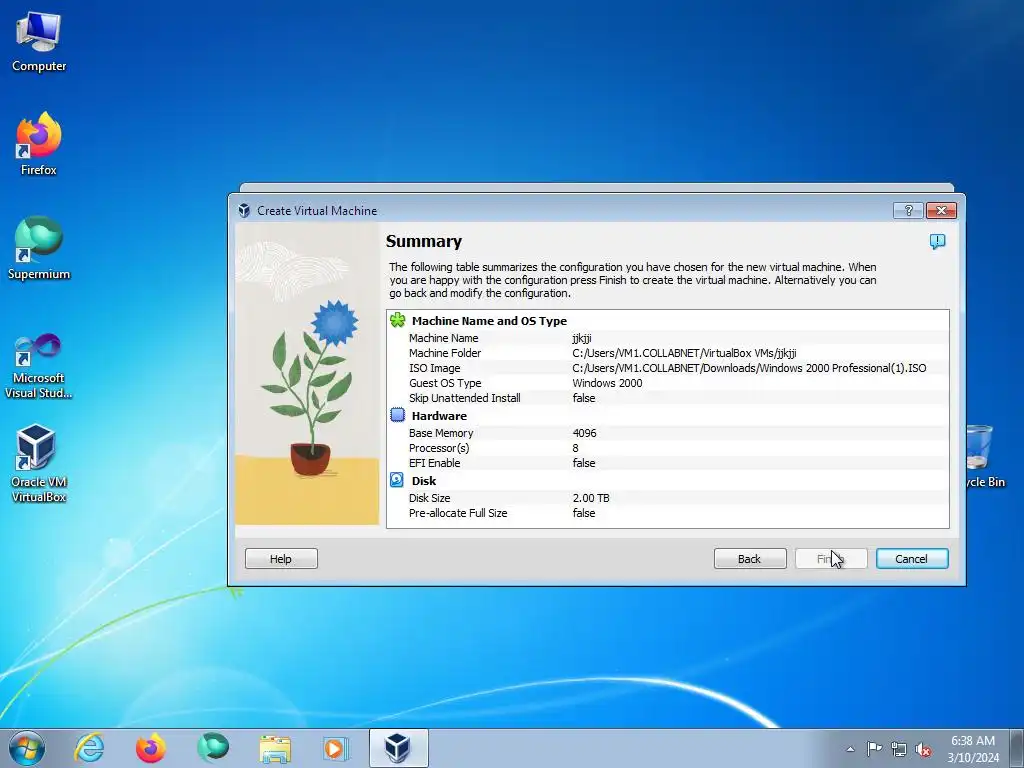The height and width of the screenshot is (768, 1024).
Task: Open the Oracle VM VirtualBox desktop shortcut
Action: pos(39,463)
